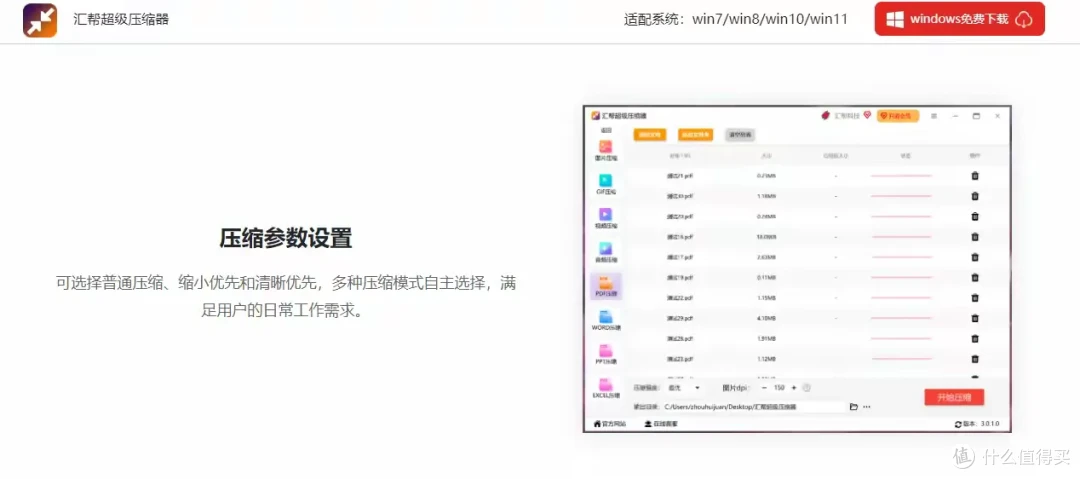The height and width of the screenshot is (479, 1080).
Task: Click the folder icon beside the 输出目录 path
Action: pos(853,407)
